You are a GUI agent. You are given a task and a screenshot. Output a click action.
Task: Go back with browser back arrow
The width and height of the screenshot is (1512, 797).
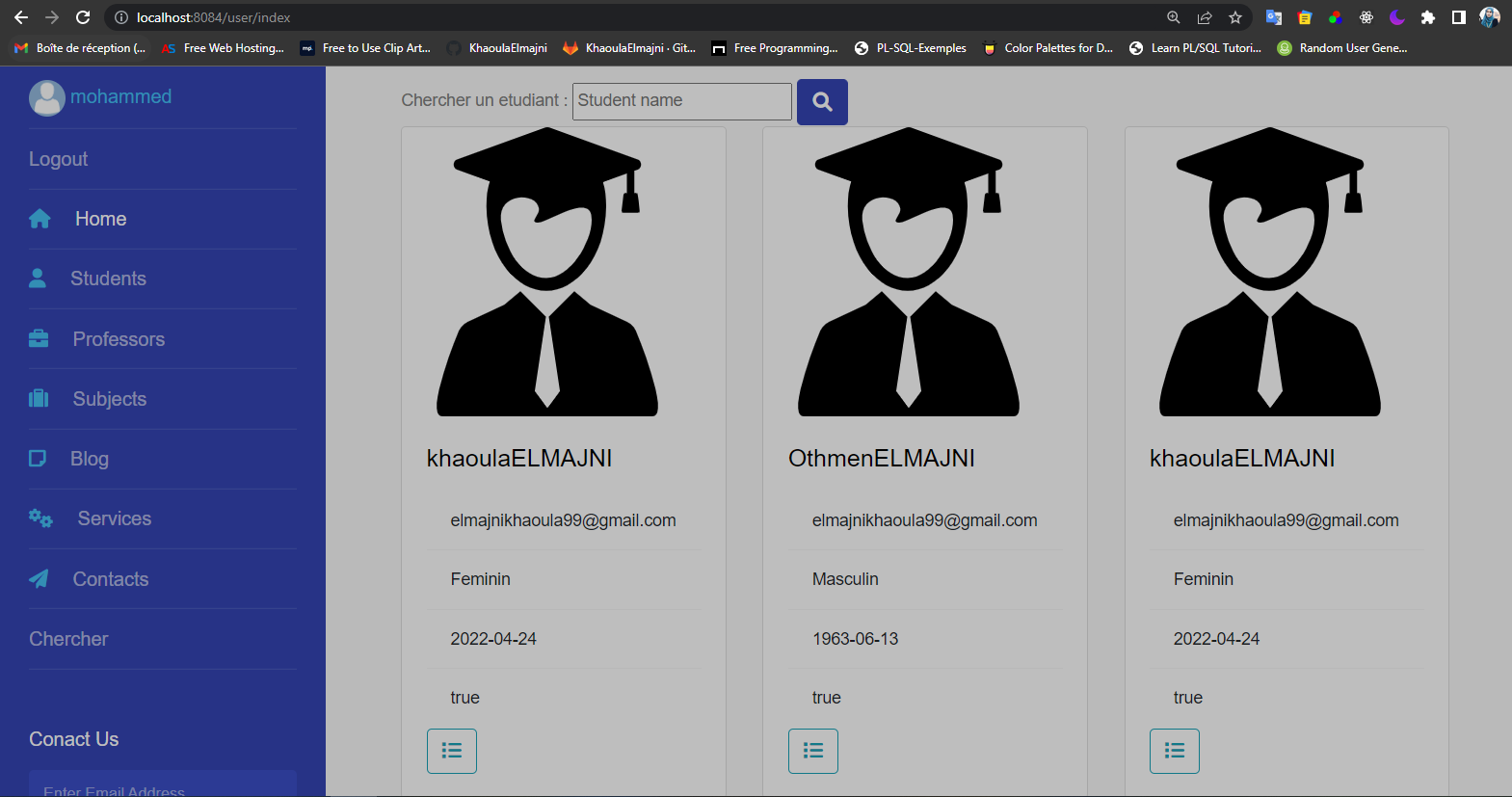(x=21, y=17)
